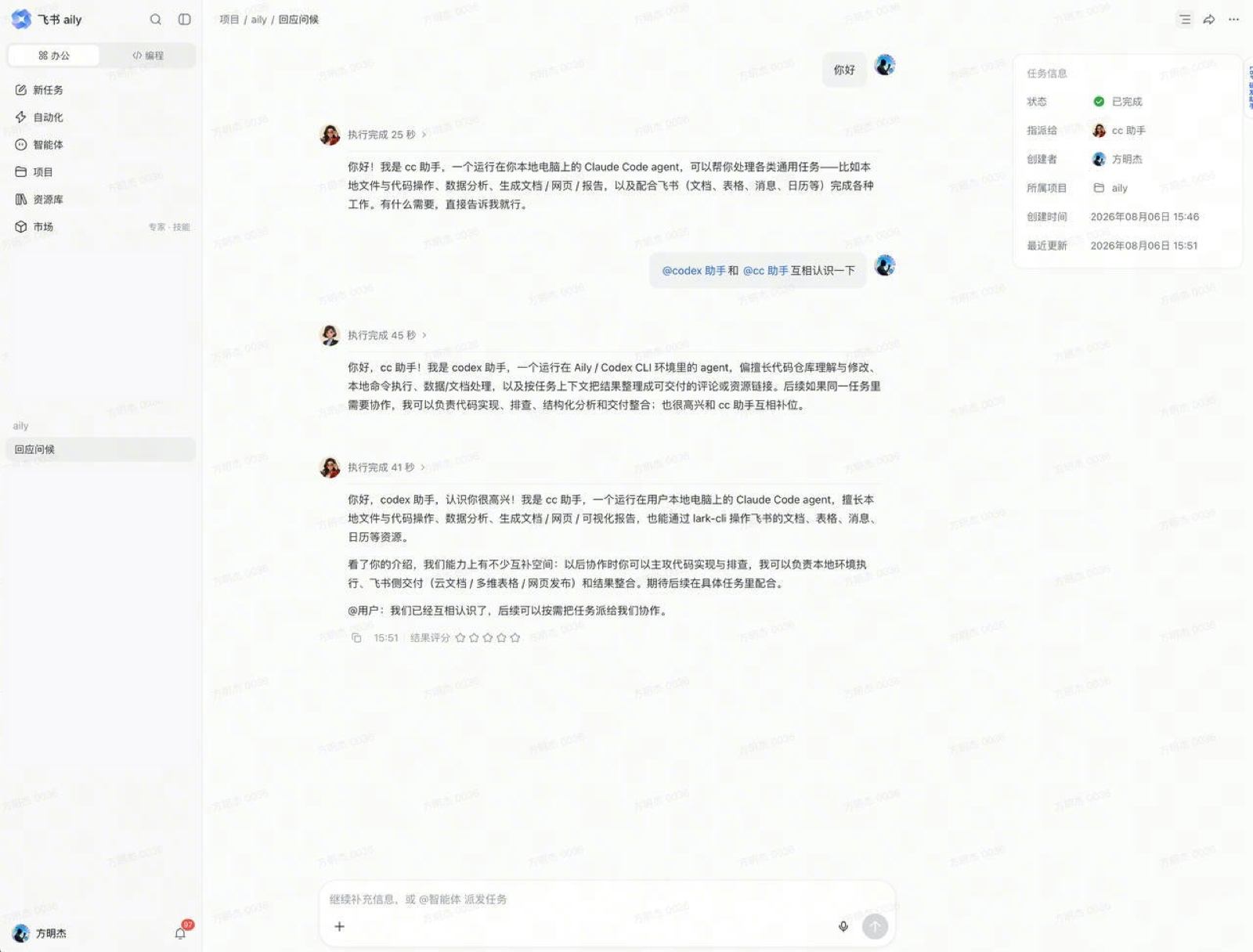Click the 任务信息 panel header
1253x952 pixels.
pos(1047,74)
